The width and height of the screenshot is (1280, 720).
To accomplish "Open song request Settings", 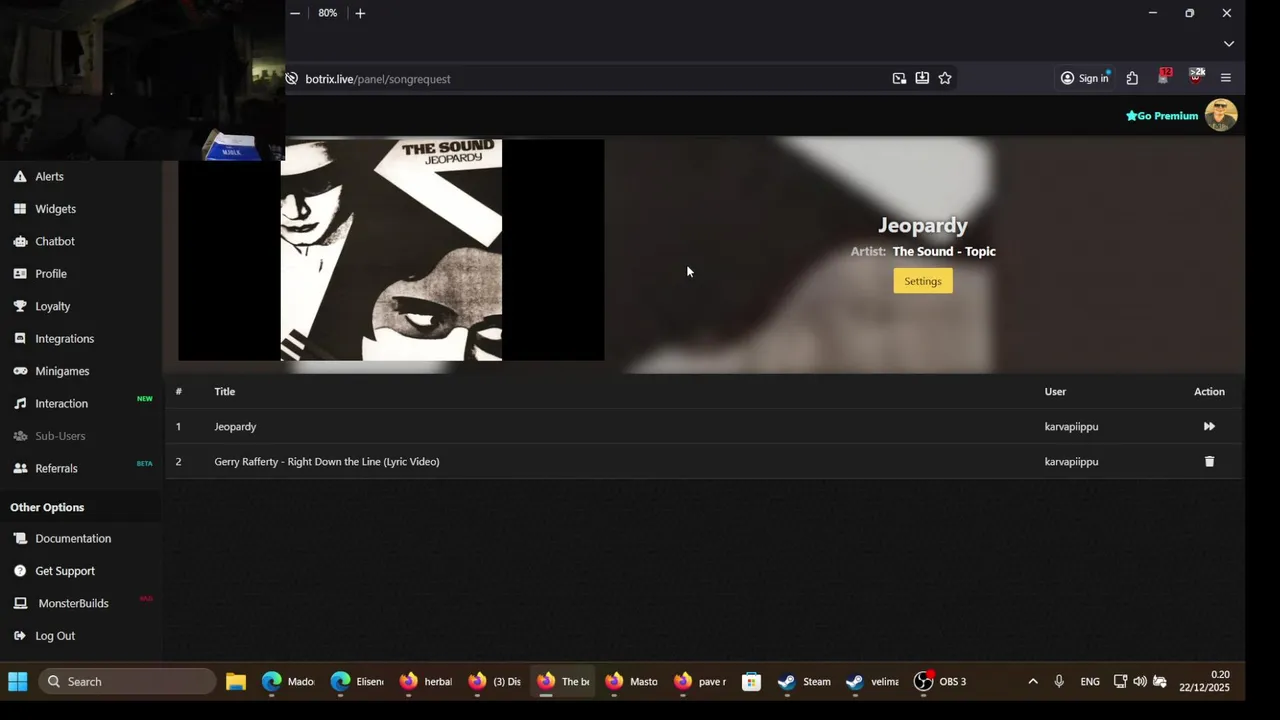I will coord(923,281).
